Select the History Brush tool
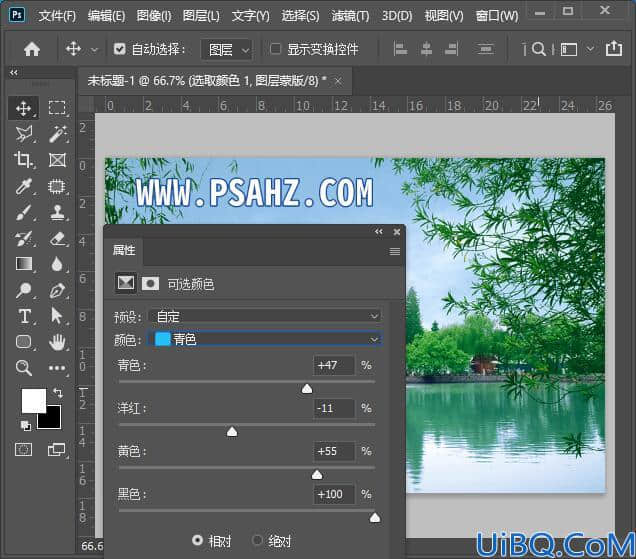Screen dimensions: 636x559 [x=23, y=238]
